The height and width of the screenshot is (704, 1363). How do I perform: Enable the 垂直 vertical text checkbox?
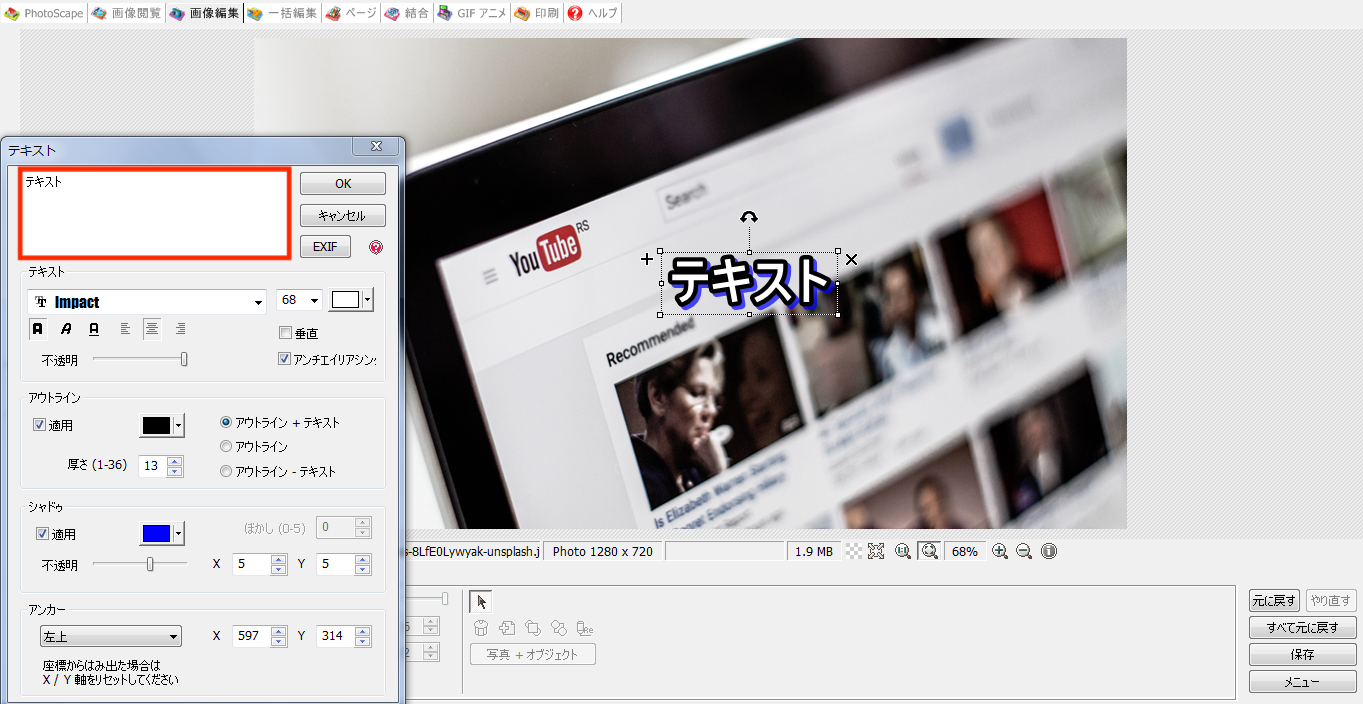(285, 333)
